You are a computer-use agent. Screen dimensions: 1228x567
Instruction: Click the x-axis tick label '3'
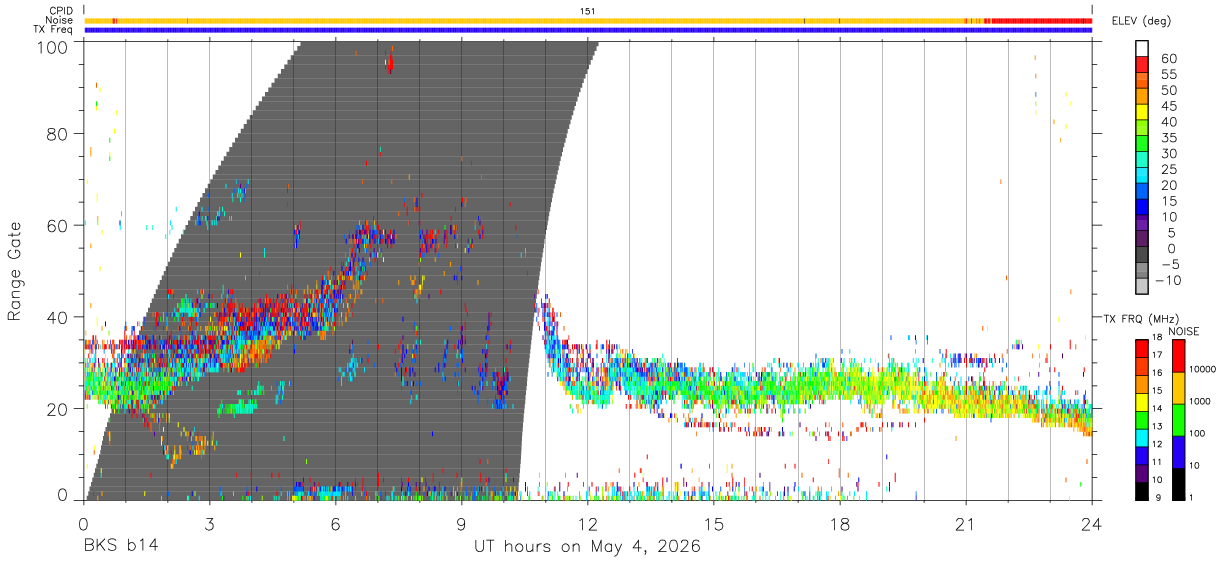pyautogui.click(x=209, y=523)
